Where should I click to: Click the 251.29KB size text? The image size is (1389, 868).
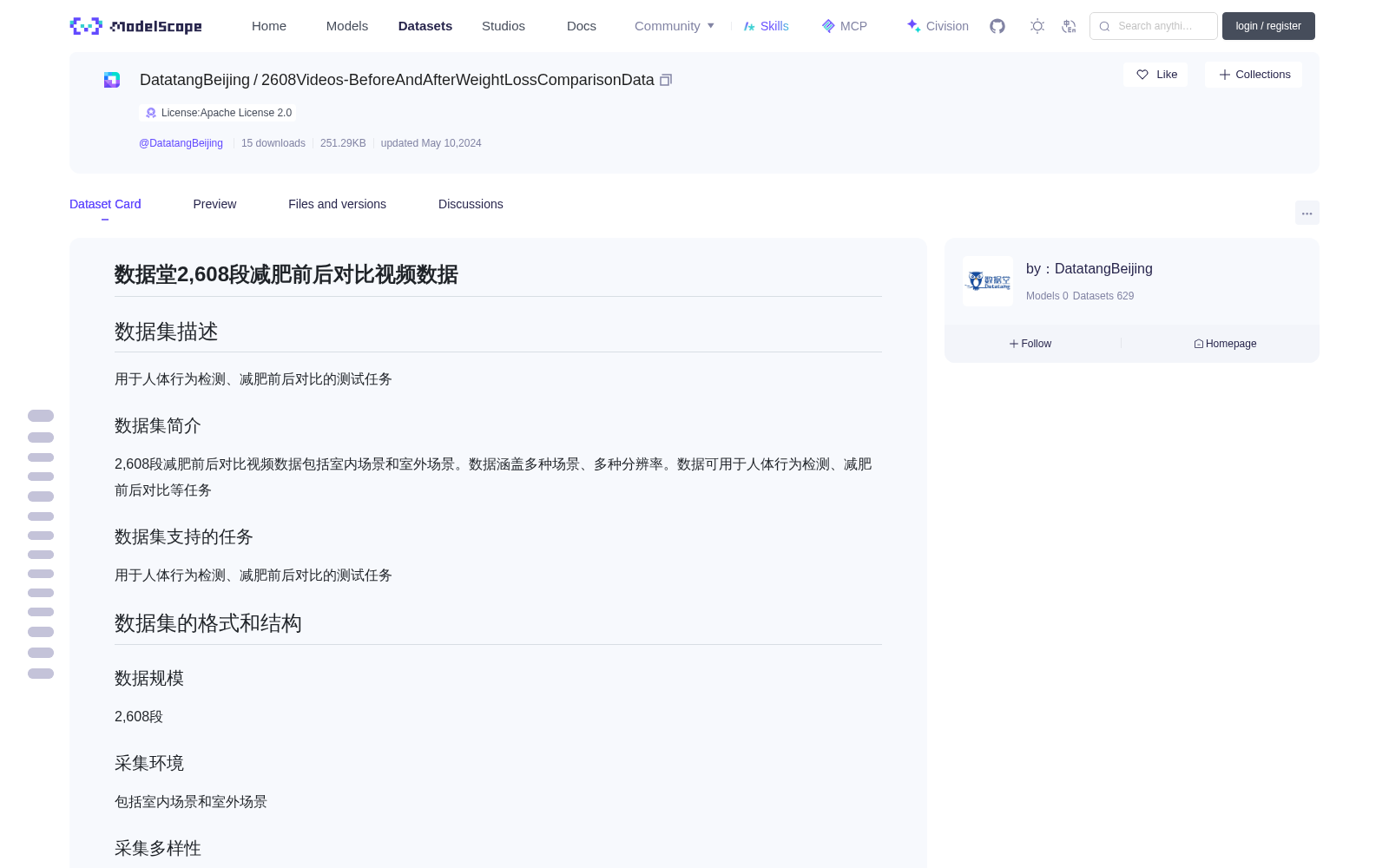(343, 143)
